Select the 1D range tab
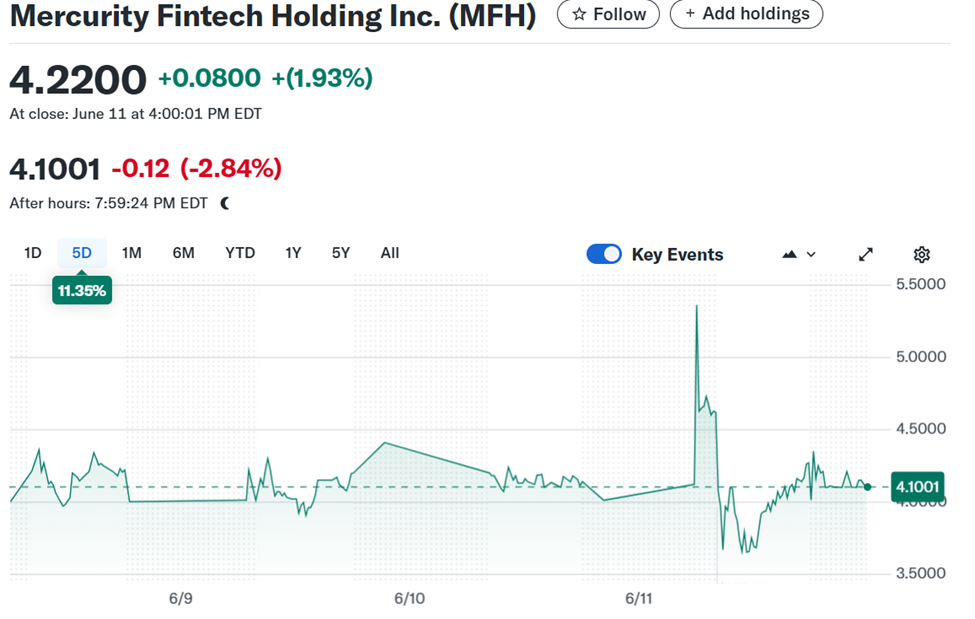 (33, 253)
